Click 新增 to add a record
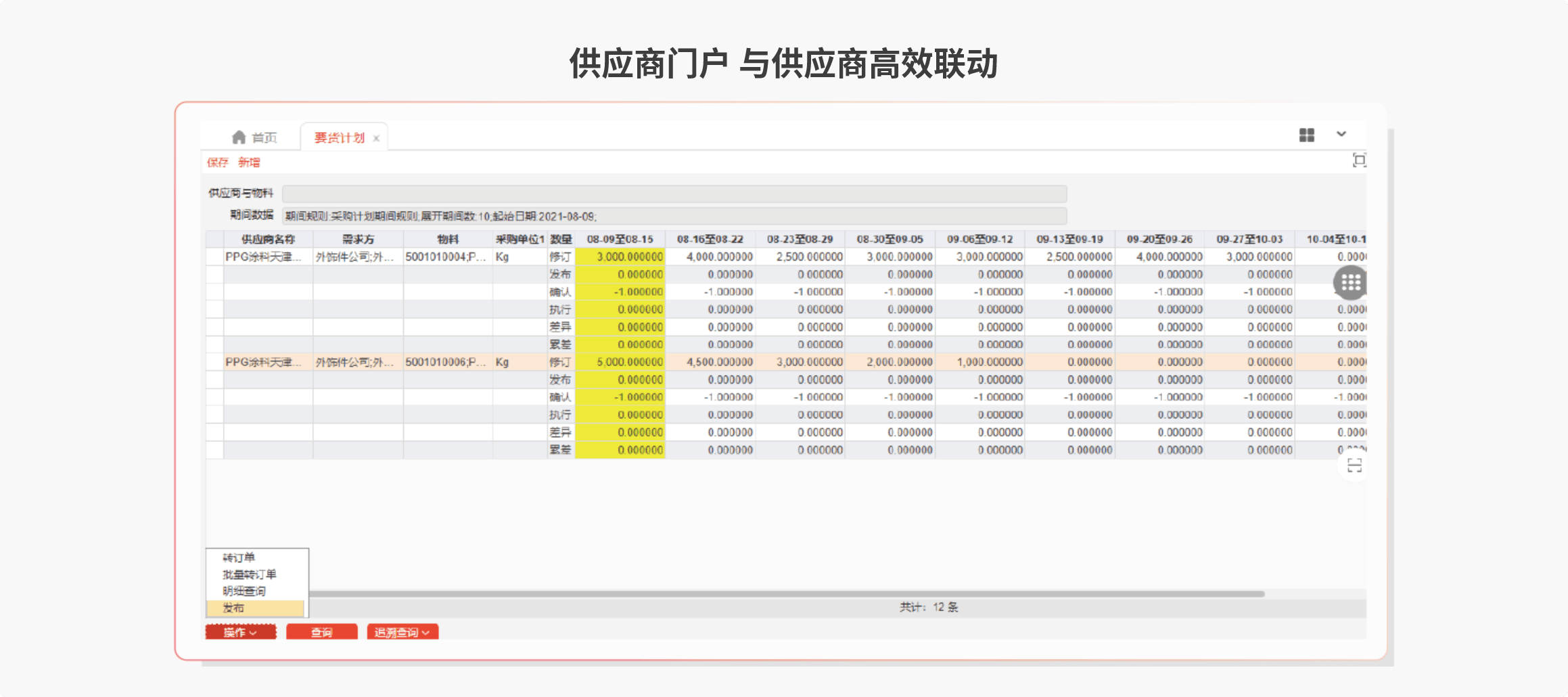1568x697 pixels. pyautogui.click(x=249, y=162)
